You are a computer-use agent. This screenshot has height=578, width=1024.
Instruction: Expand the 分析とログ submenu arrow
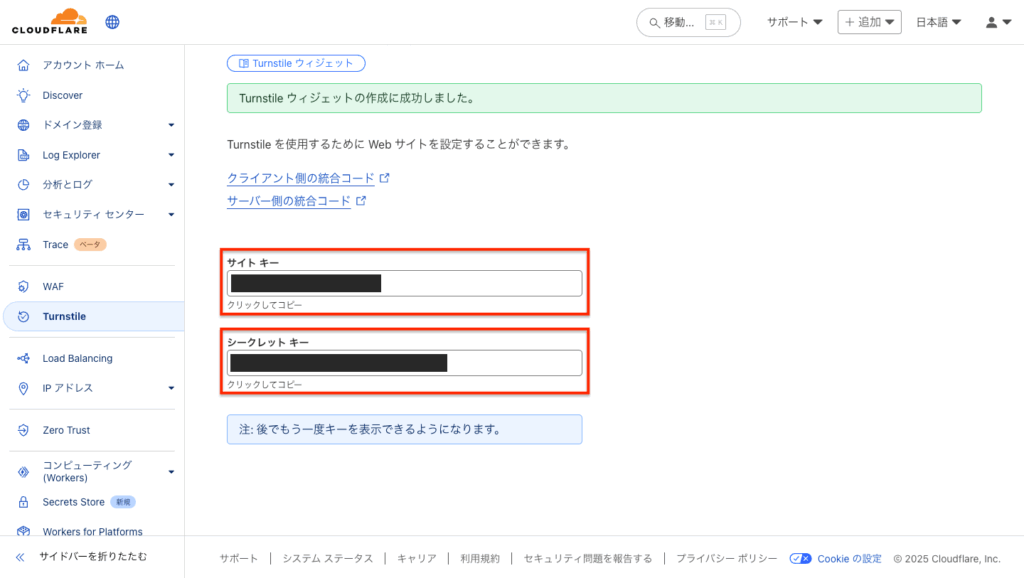point(171,185)
